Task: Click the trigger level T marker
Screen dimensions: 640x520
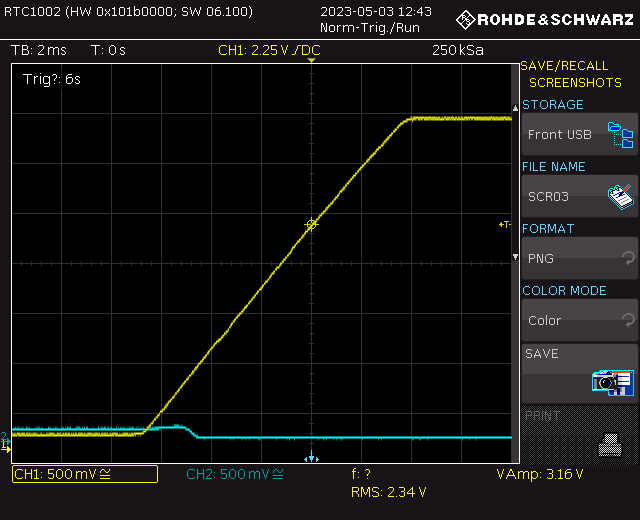Action: [x=505, y=224]
